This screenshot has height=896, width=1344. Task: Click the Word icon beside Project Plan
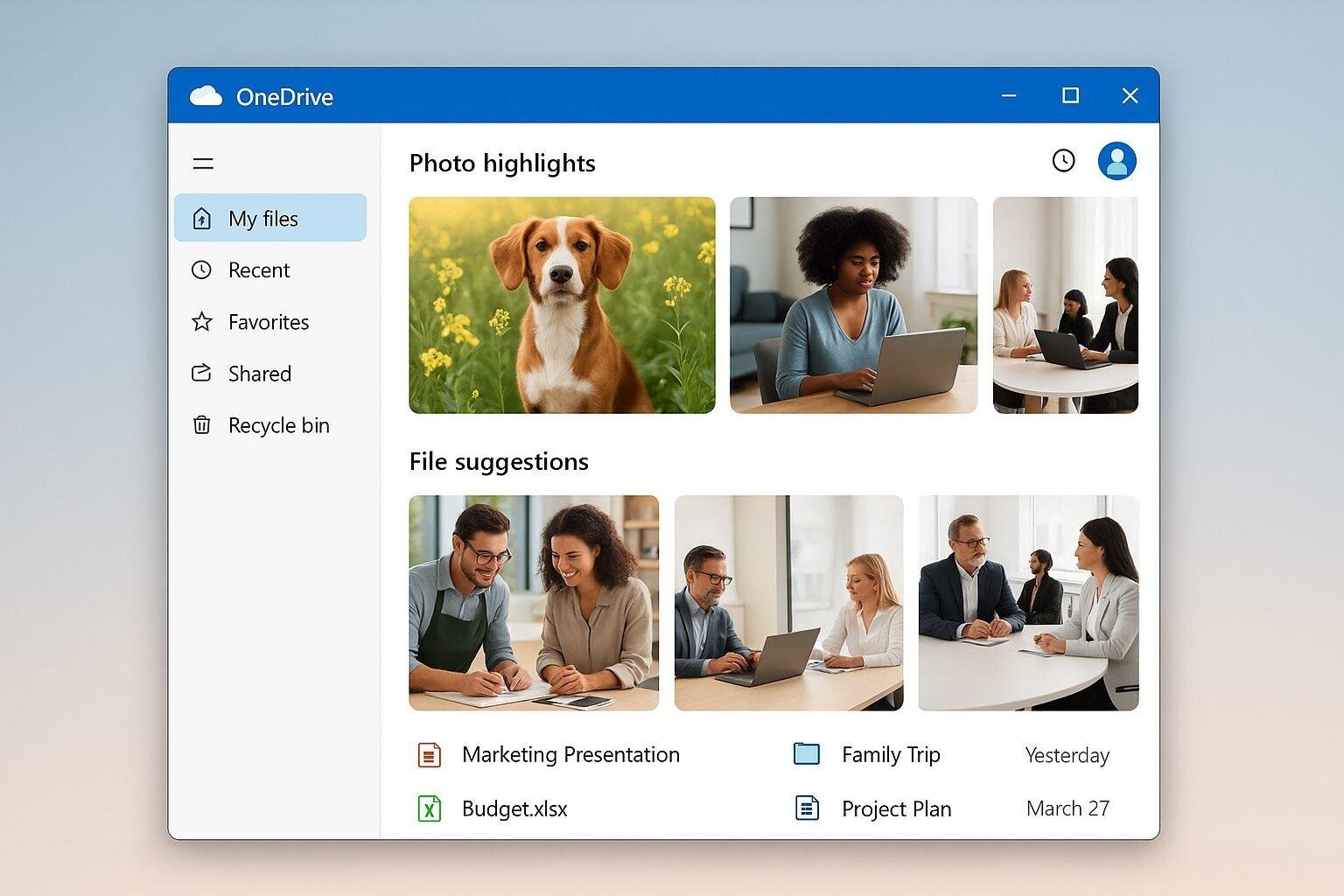(x=806, y=808)
